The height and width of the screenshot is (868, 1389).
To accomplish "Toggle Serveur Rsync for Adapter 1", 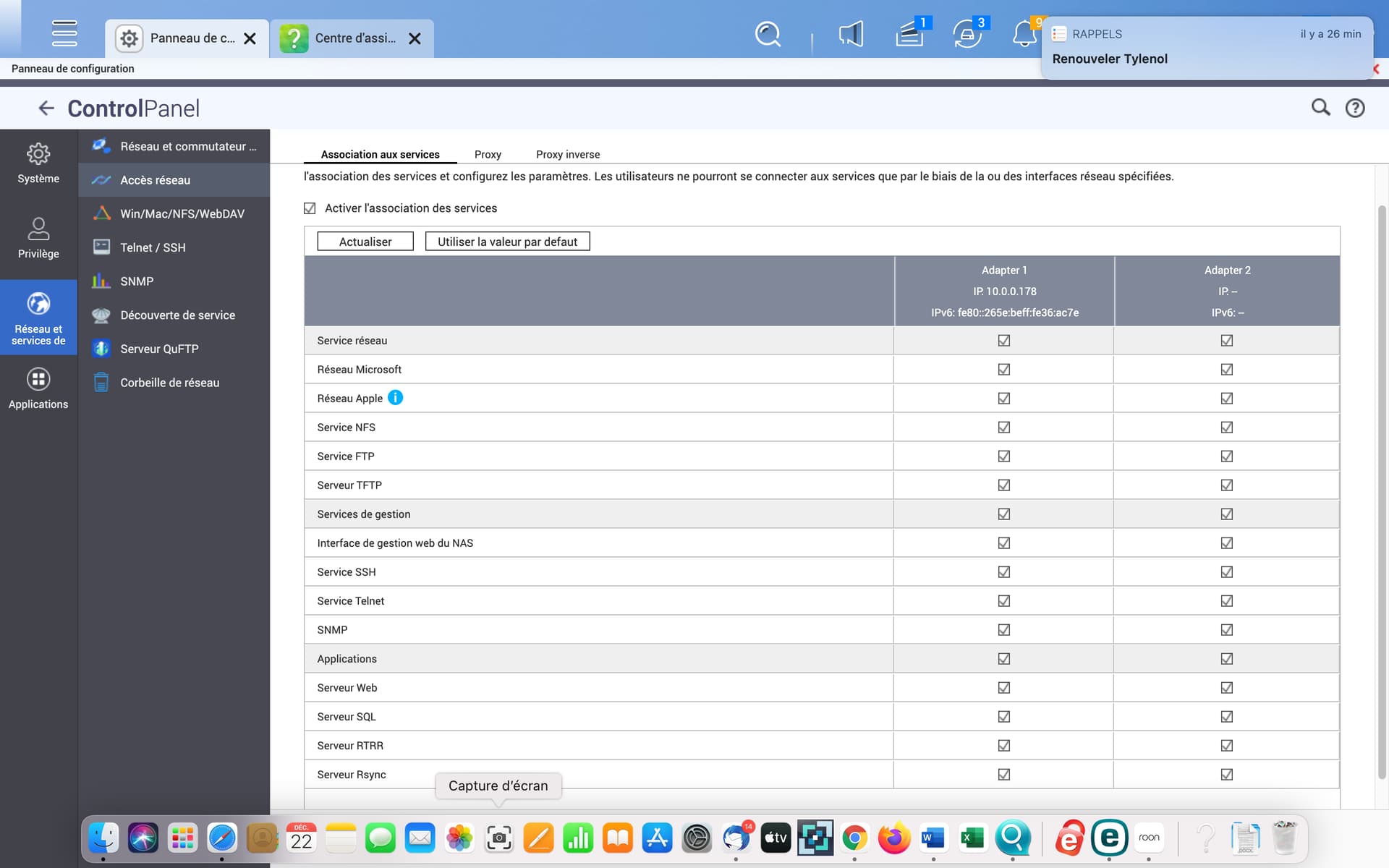I will point(1004,774).
